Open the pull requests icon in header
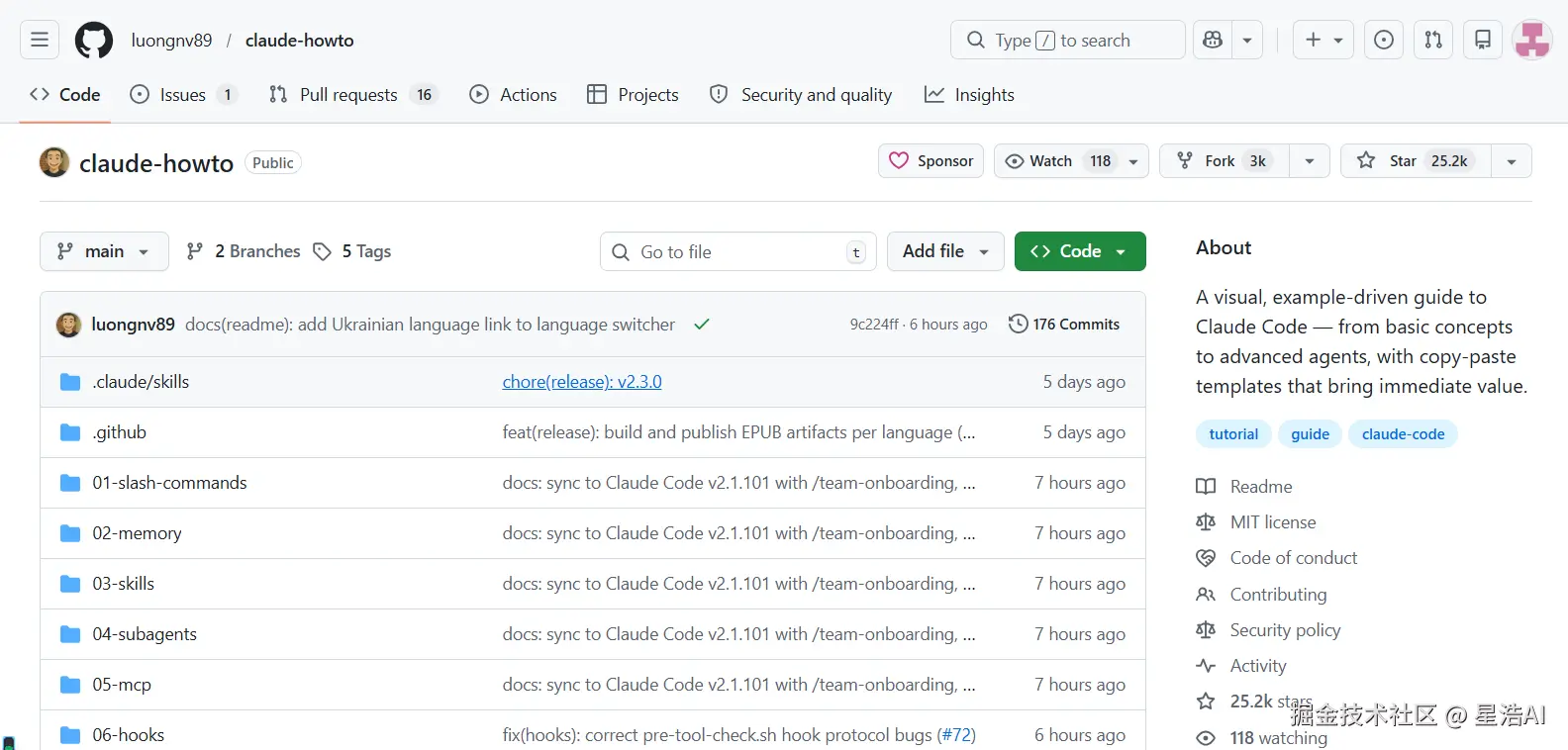 click(x=1433, y=40)
